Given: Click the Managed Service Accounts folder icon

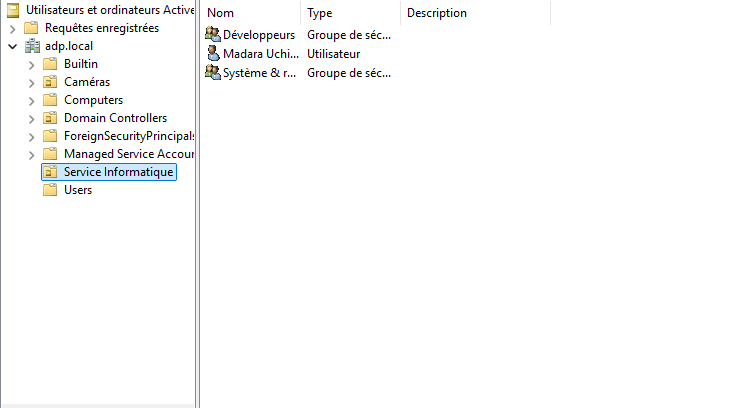Looking at the screenshot, I should click(x=50, y=154).
